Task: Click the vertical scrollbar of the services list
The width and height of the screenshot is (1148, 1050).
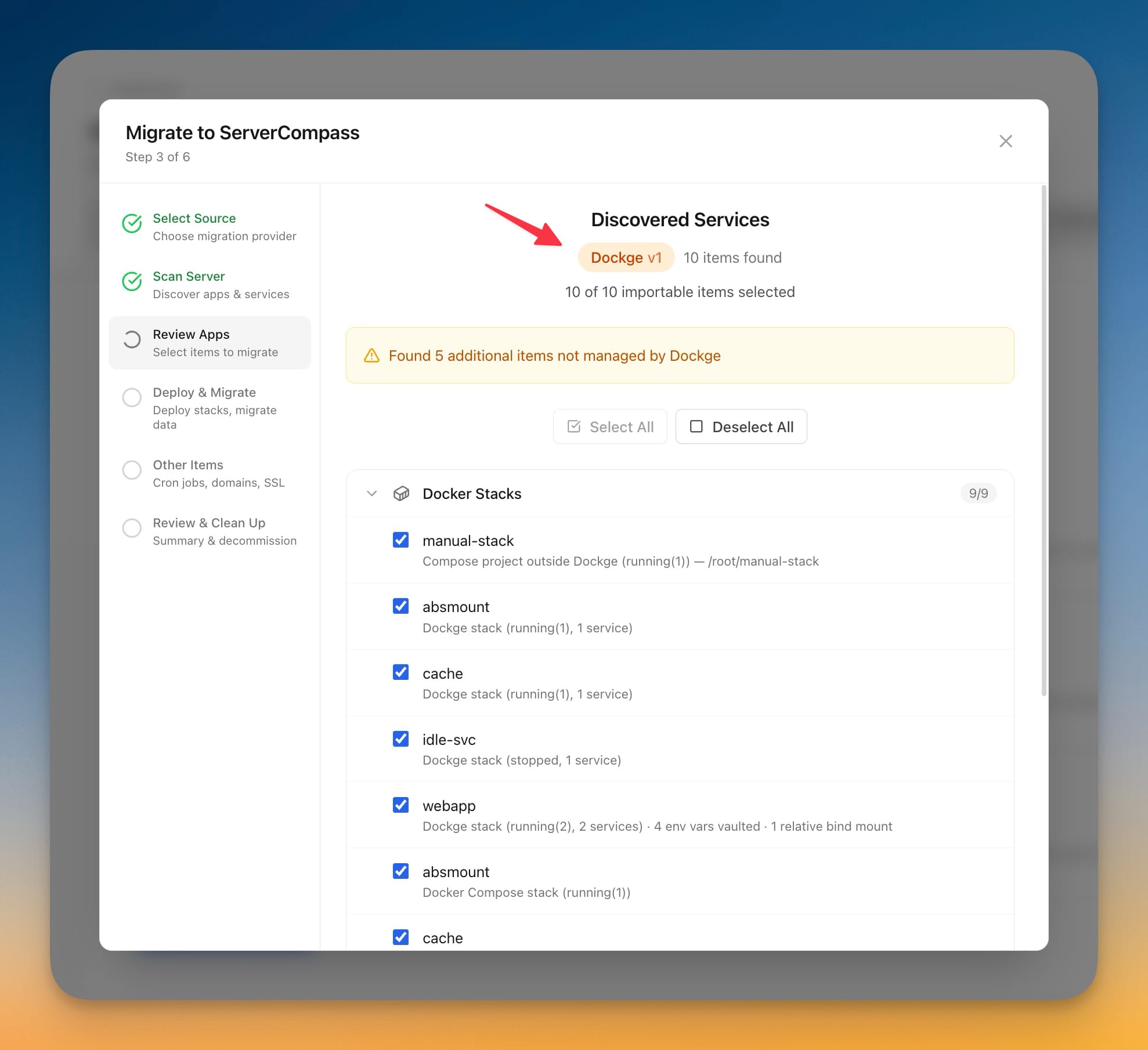Action: point(1044,441)
